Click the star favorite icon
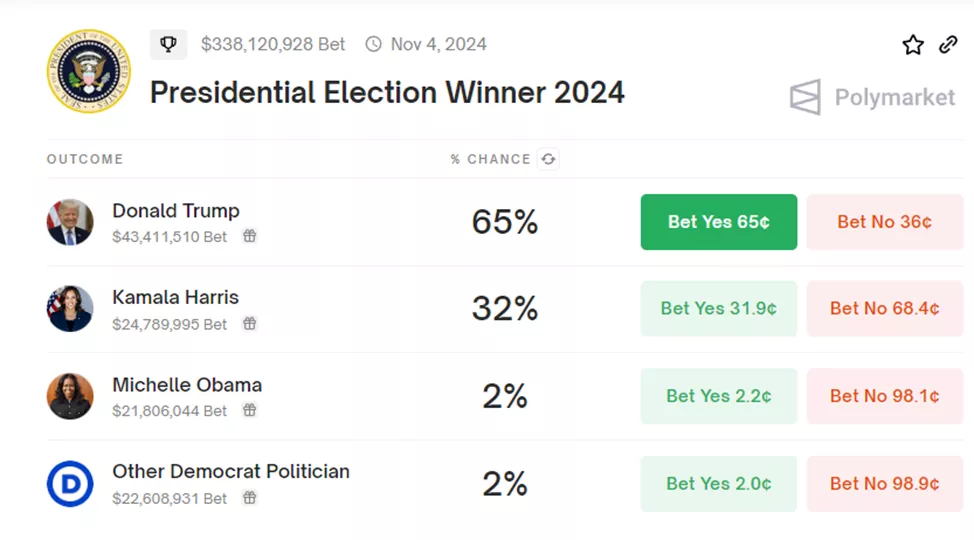 [x=913, y=45]
